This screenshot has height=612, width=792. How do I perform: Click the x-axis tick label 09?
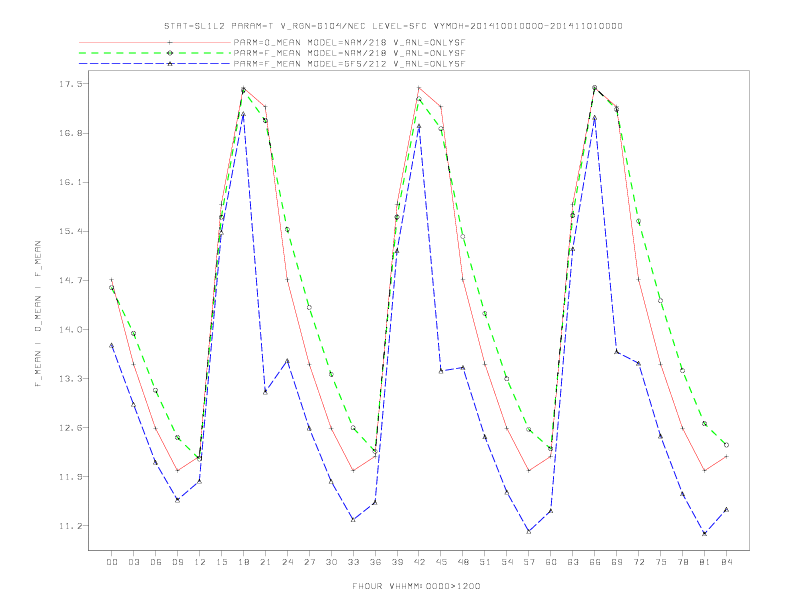[x=177, y=562]
